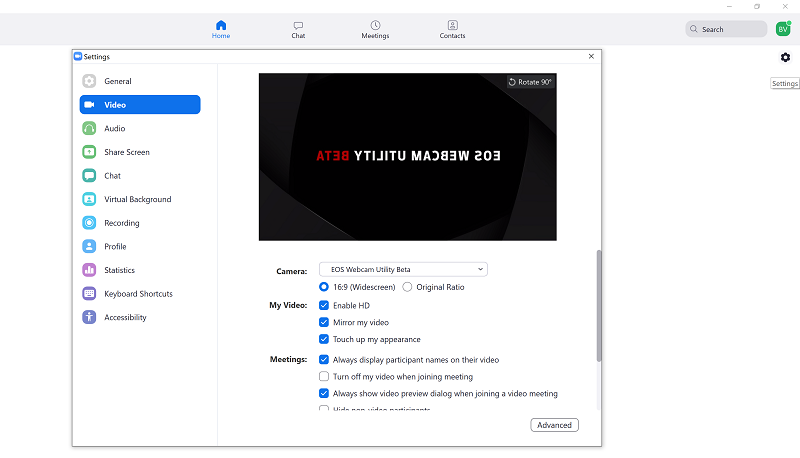Click the Chat bubble icon in settings sidebar
Image resolution: width=800 pixels, height=458 pixels.
[89, 175]
